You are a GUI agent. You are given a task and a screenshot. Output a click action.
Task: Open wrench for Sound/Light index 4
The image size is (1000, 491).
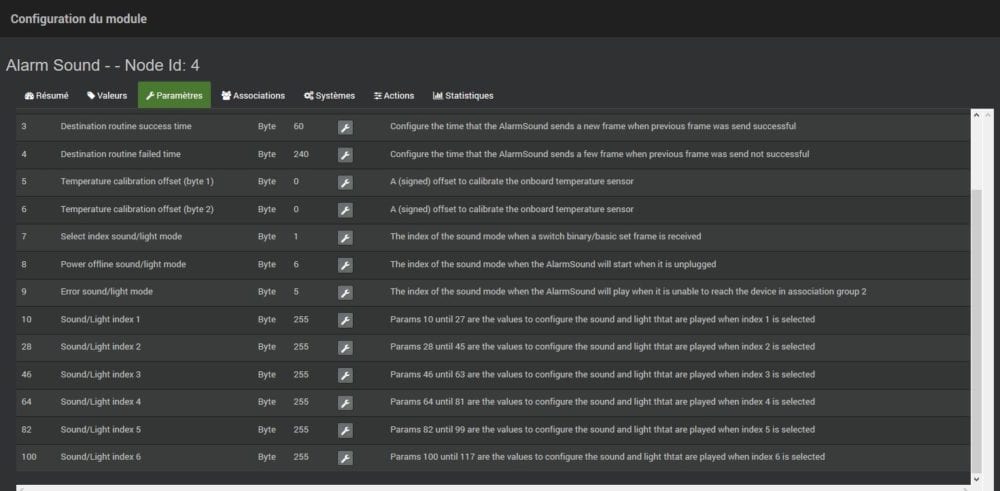345,402
